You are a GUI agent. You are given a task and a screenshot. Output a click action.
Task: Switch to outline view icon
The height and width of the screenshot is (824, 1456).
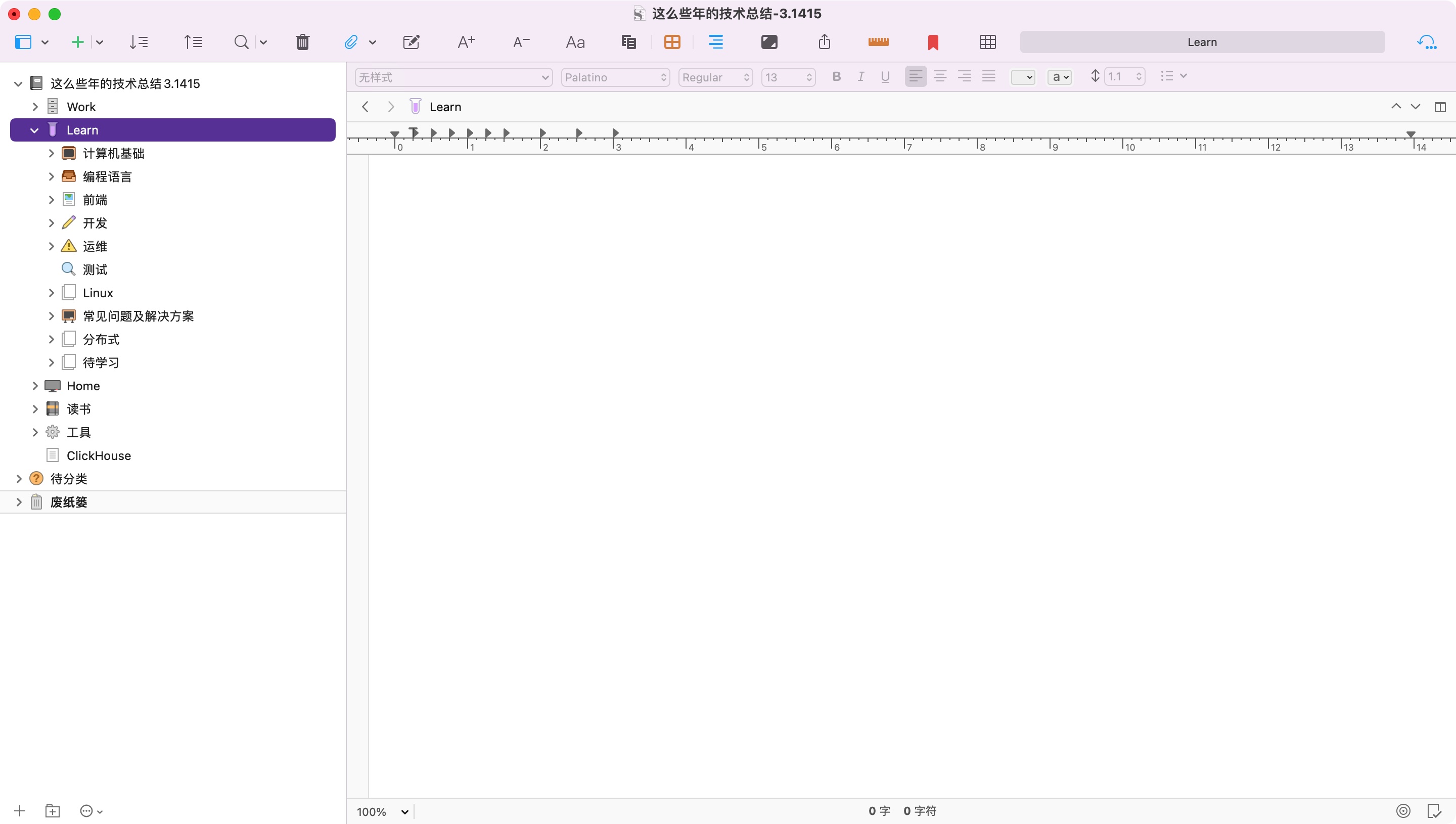pos(716,42)
